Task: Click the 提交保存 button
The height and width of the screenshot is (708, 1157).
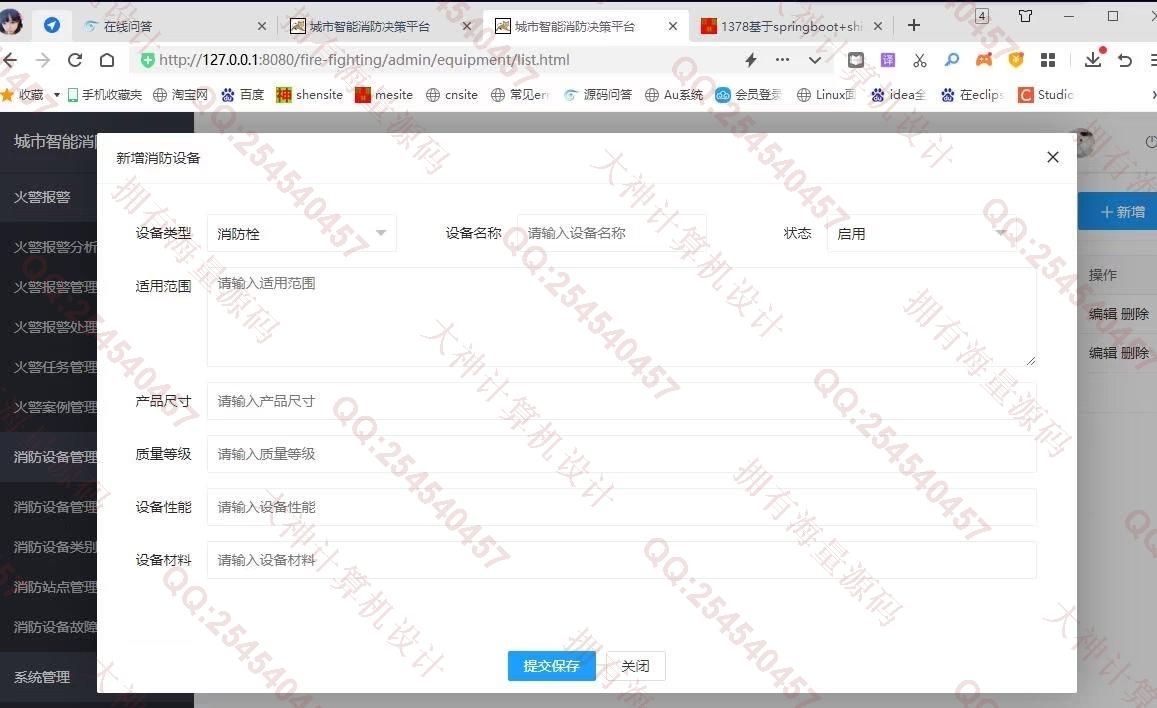Action: [x=551, y=666]
